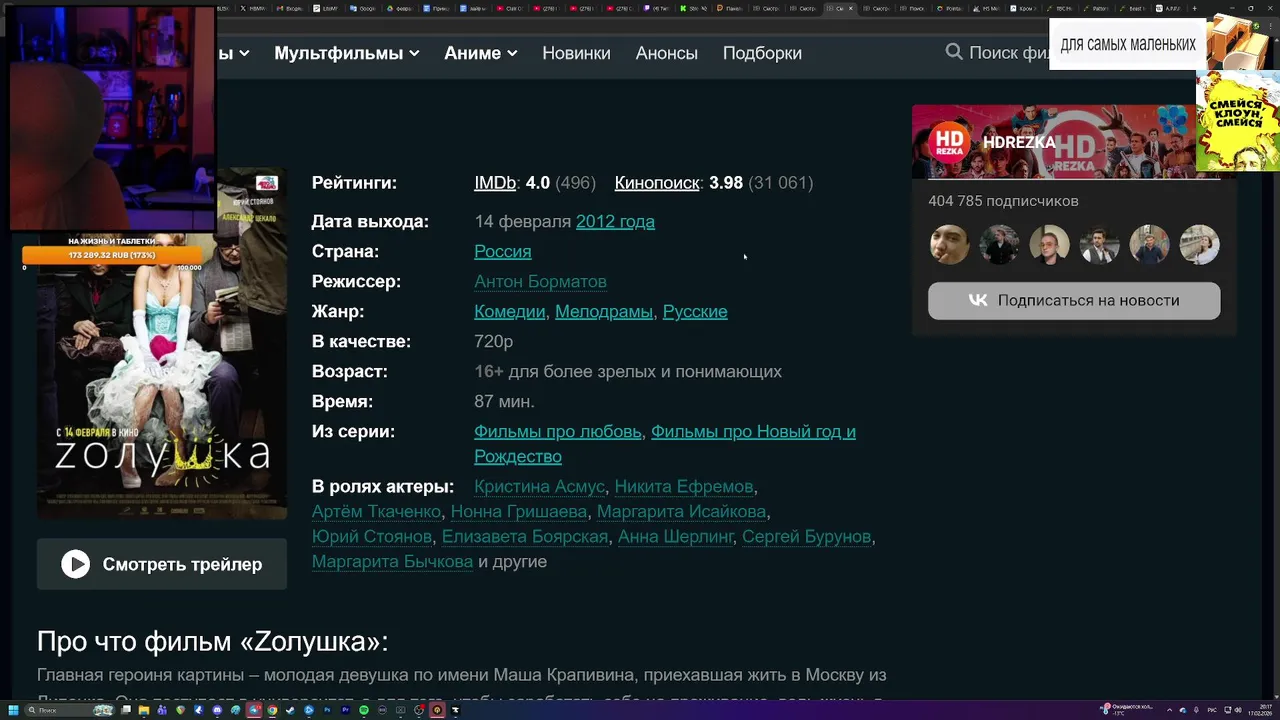Click the HDrezka round logo in widget
This screenshot has width=1280, height=720.
[949, 142]
